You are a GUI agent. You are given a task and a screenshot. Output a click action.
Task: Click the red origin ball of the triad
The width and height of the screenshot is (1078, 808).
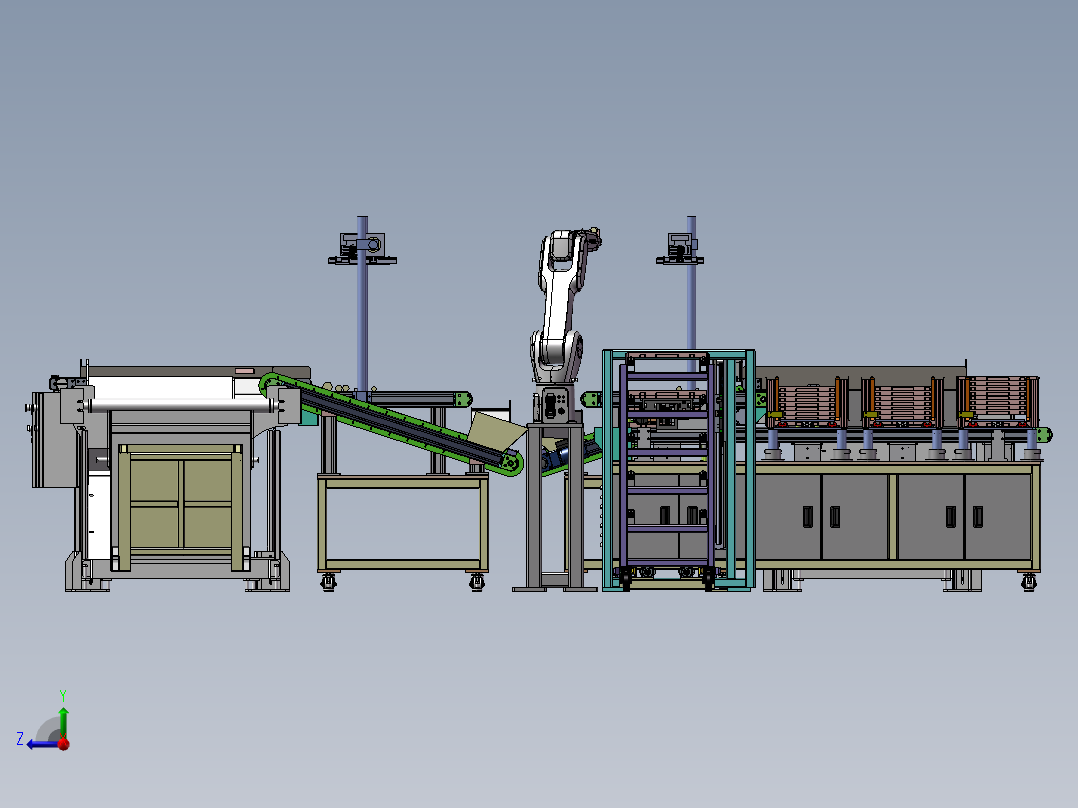pyautogui.click(x=64, y=744)
